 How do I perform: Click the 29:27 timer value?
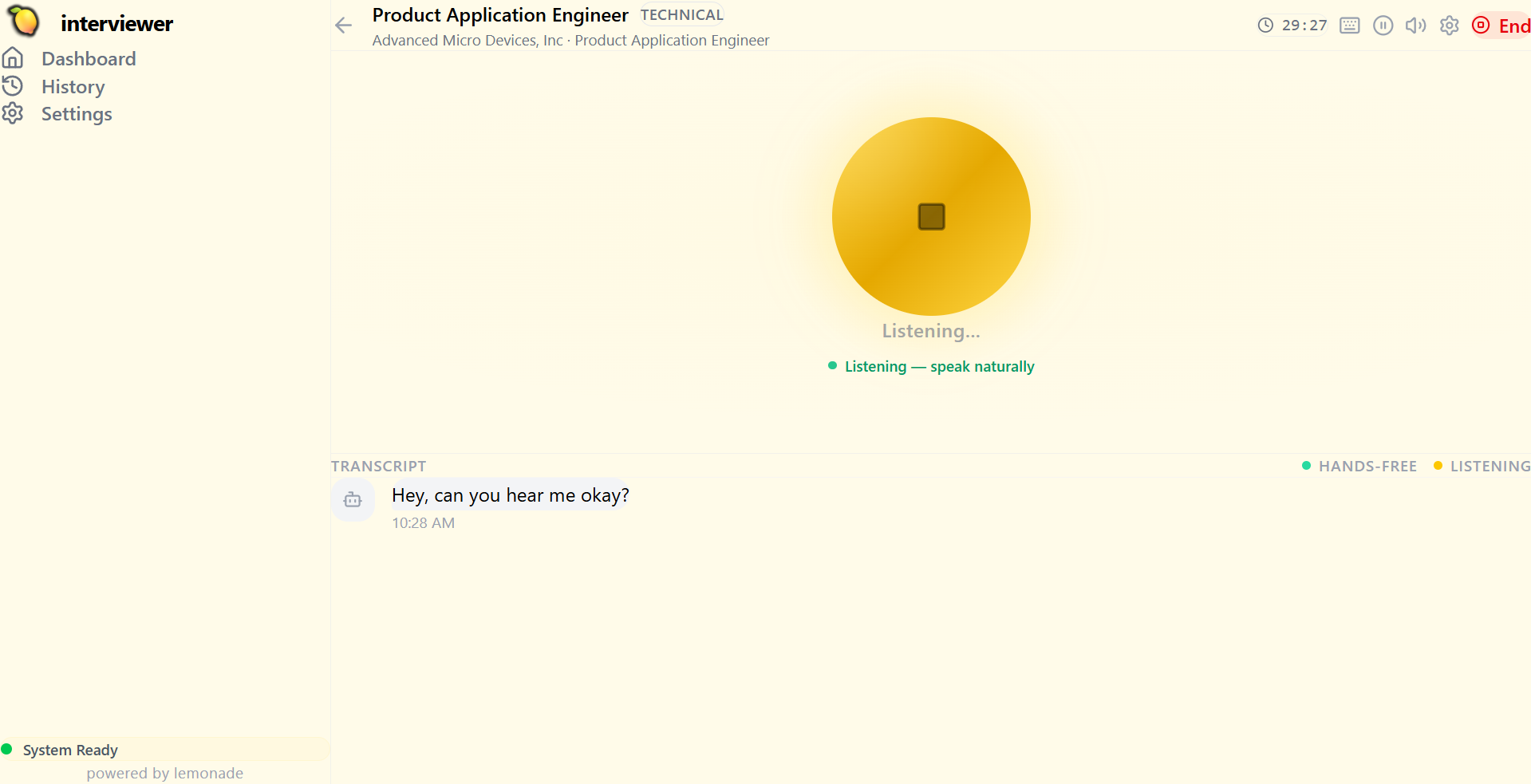coord(1304,26)
